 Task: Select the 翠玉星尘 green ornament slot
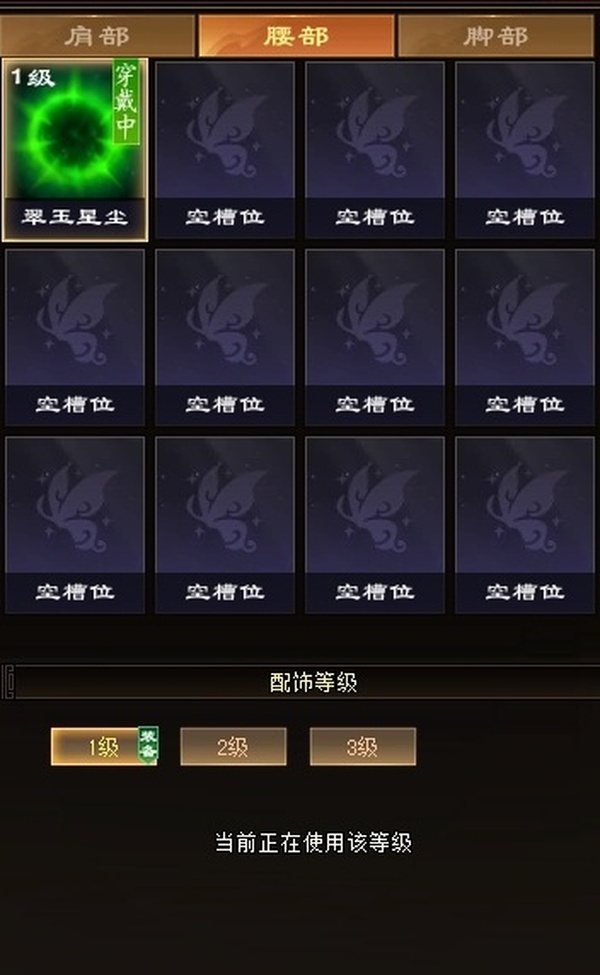click(x=75, y=150)
